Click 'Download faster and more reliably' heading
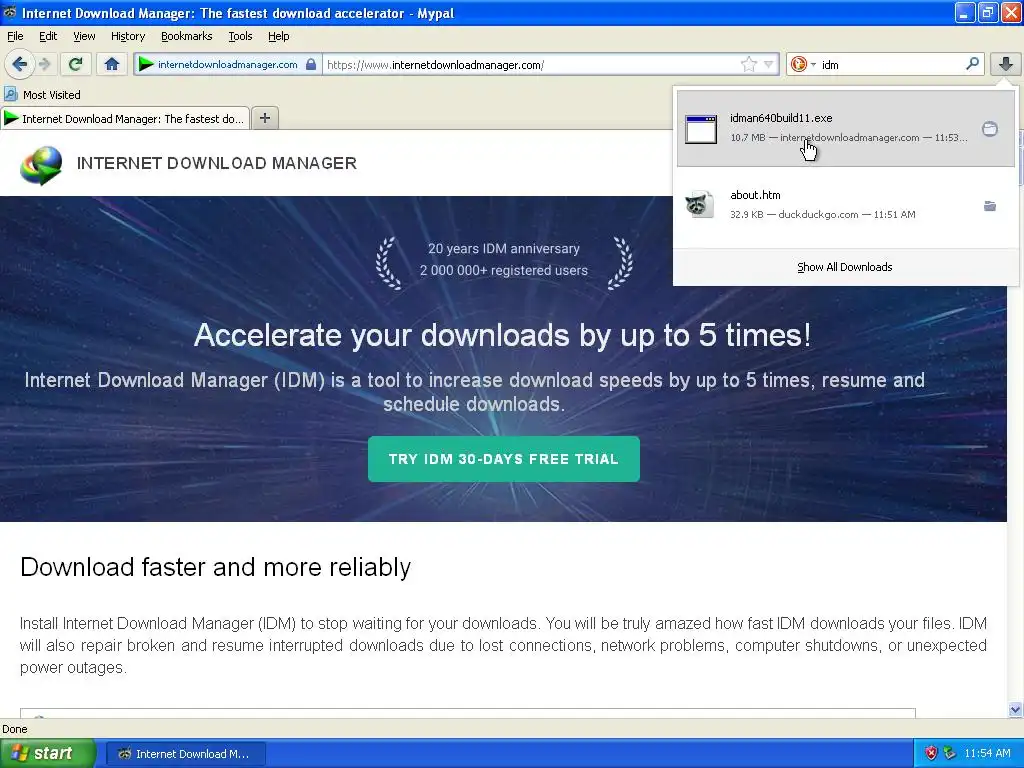1024x768 pixels. 216,567
